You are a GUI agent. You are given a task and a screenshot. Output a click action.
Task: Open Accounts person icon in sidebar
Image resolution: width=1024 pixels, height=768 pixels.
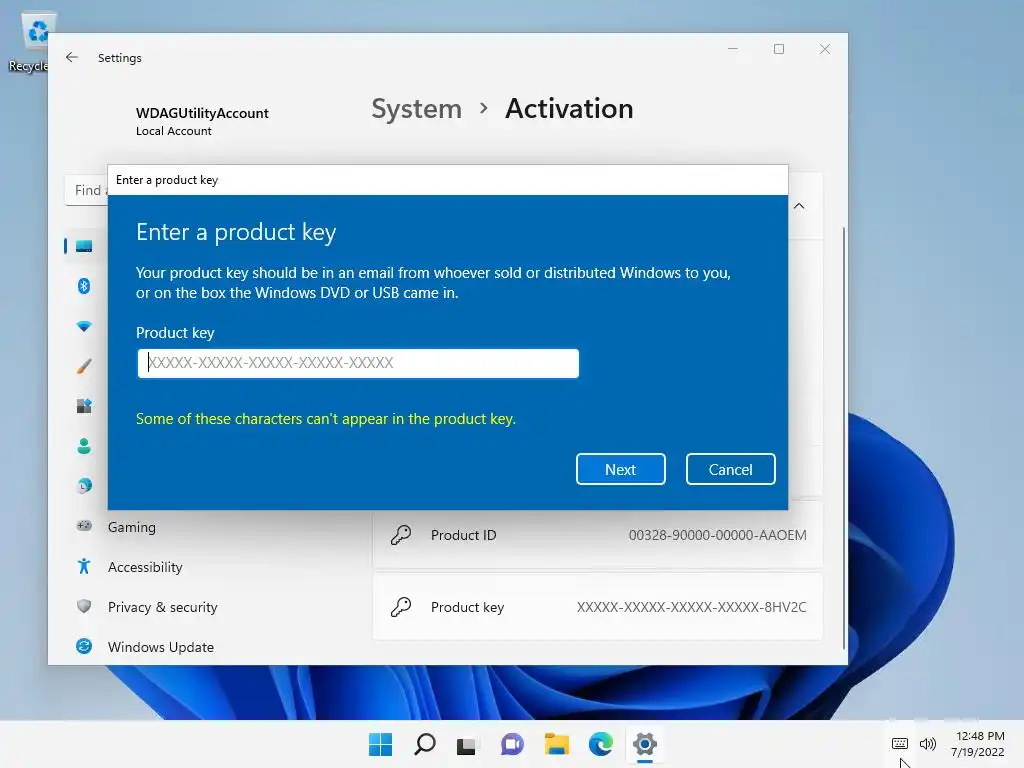[84, 446]
